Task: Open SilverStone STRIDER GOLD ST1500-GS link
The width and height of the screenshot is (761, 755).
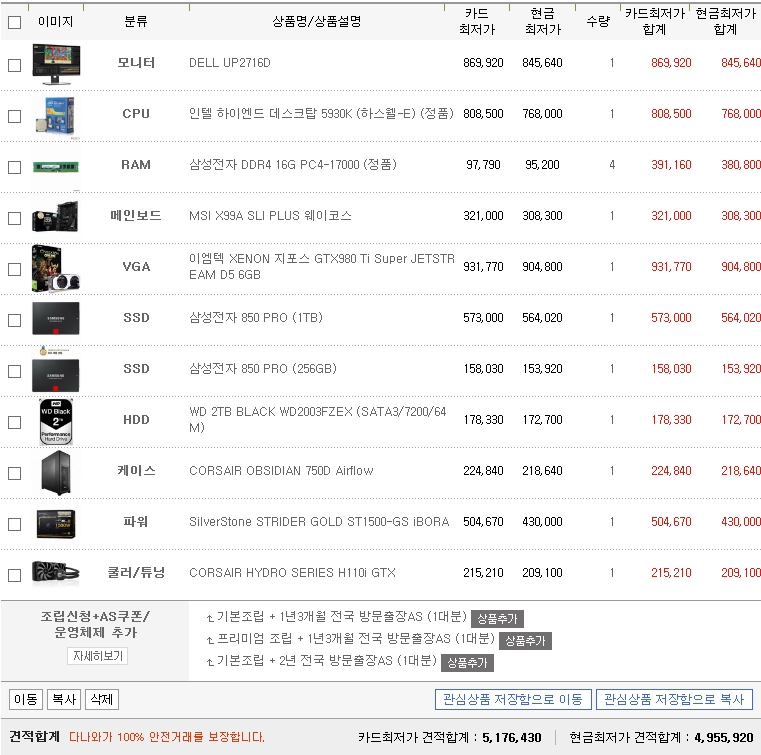Action: click(319, 522)
